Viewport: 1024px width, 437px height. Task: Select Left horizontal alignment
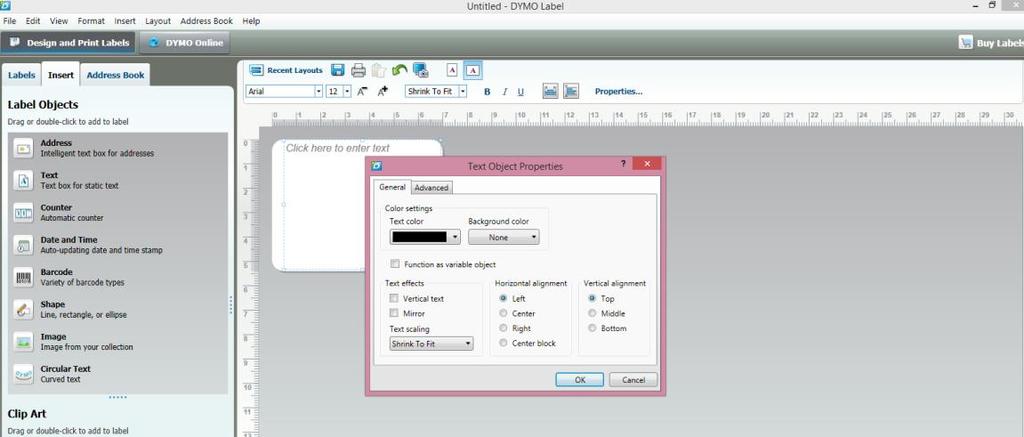503,298
